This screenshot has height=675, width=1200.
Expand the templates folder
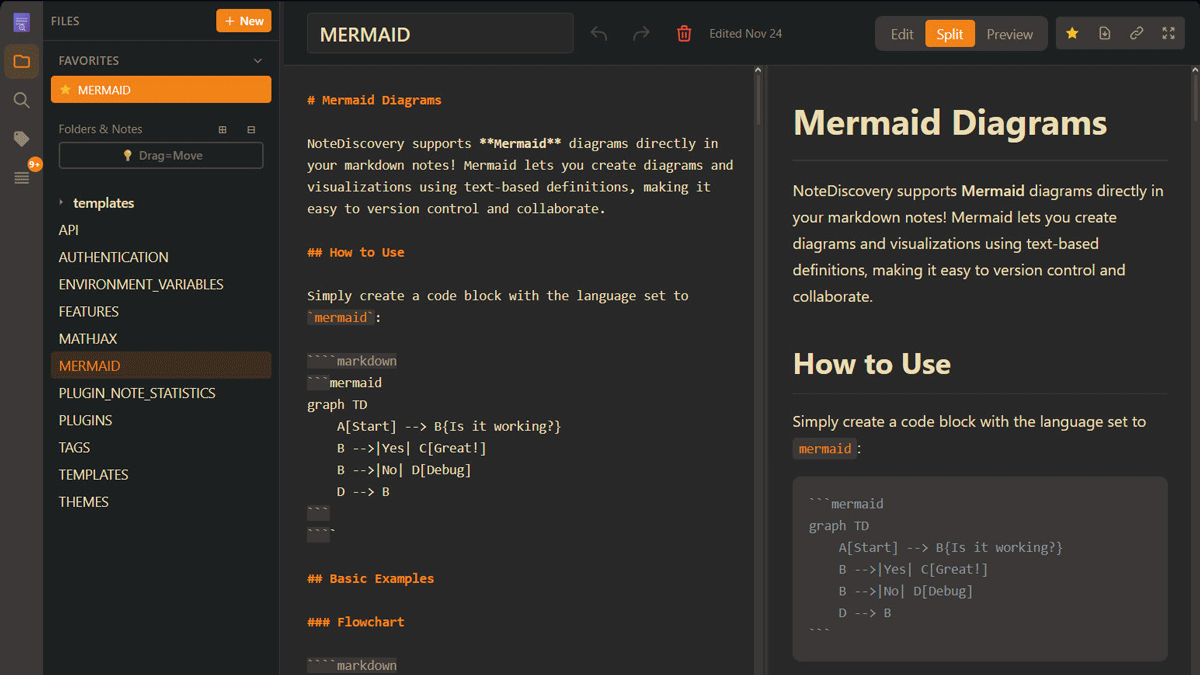pos(62,203)
